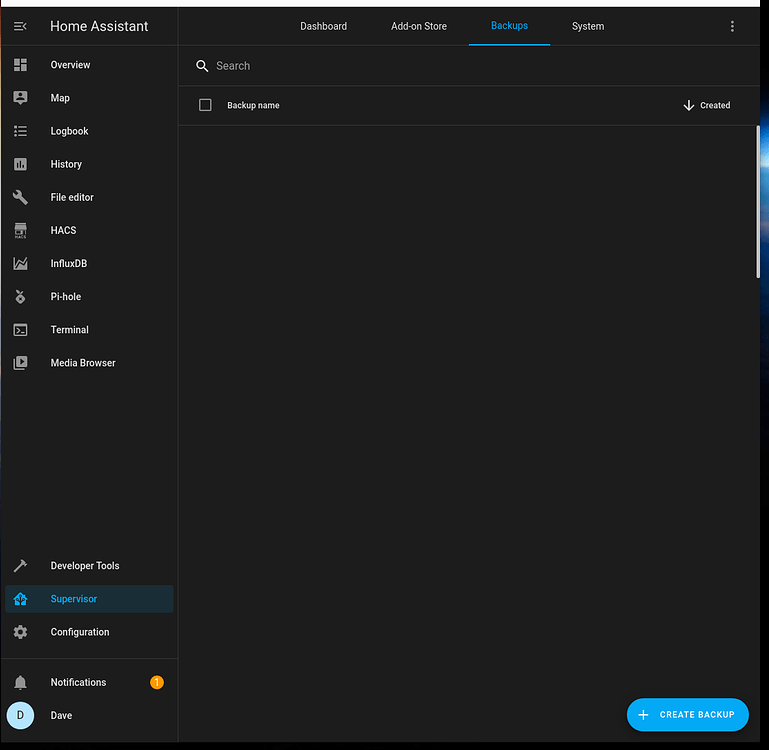Click the Create Backup button
This screenshot has height=750, width=769.
[x=688, y=715]
